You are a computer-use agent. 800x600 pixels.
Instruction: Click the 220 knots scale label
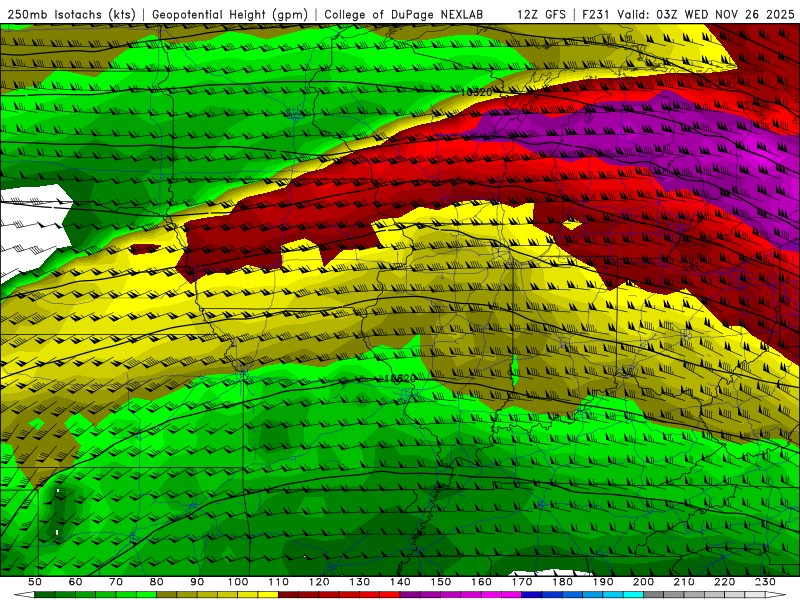[x=724, y=582]
